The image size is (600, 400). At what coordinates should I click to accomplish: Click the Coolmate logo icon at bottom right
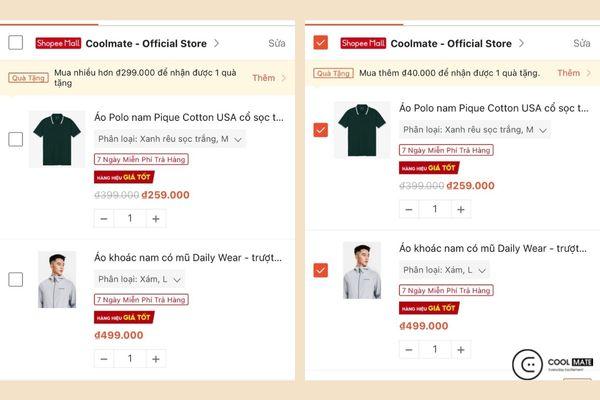528,365
